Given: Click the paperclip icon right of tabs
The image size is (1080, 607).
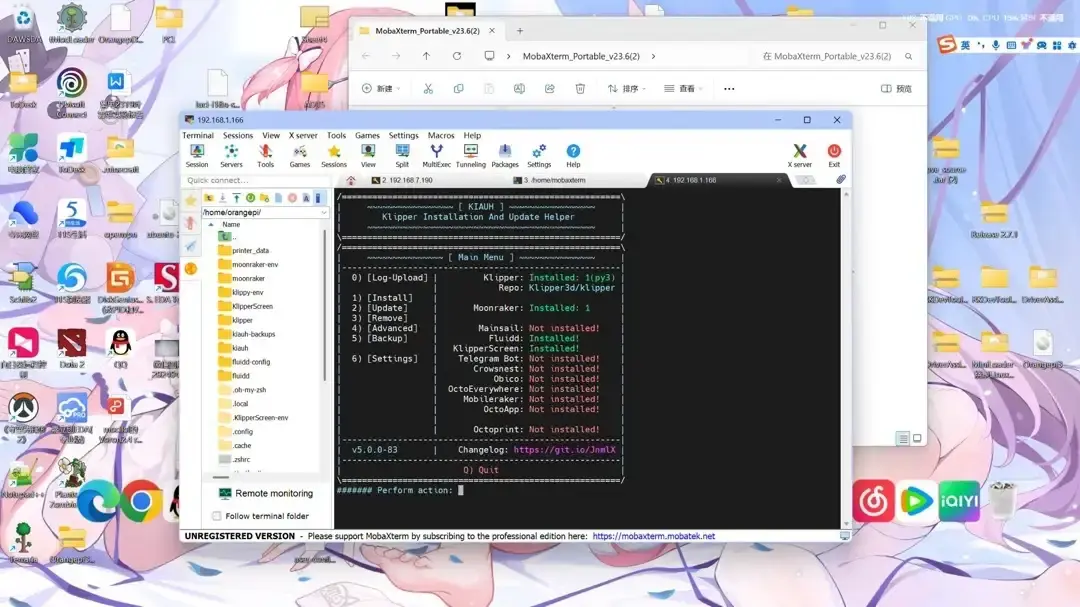Looking at the screenshot, I should pyautogui.click(x=841, y=180).
